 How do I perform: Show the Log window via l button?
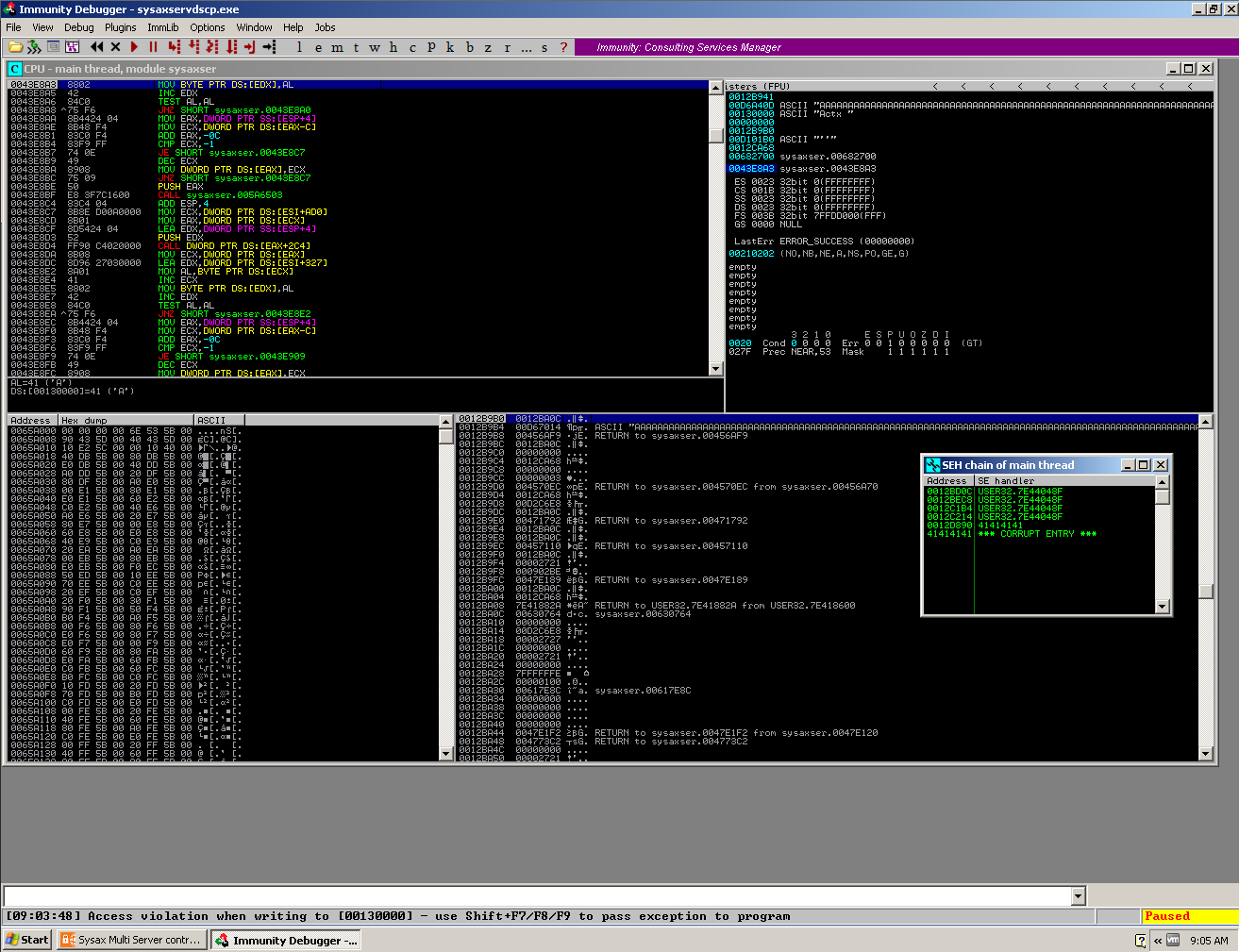pos(299,47)
